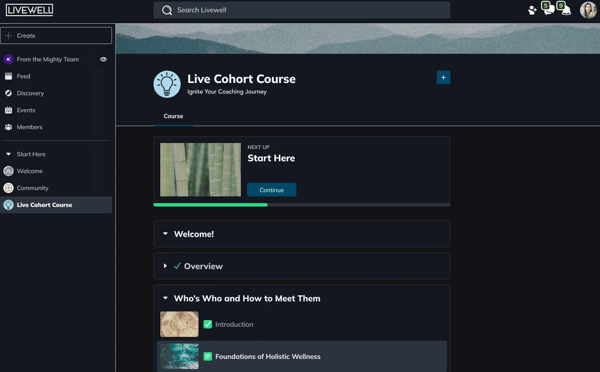Click the Continue button
Image resolution: width=600 pixels, height=372 pixels.
pyautogui.click(x=272, y=190)
